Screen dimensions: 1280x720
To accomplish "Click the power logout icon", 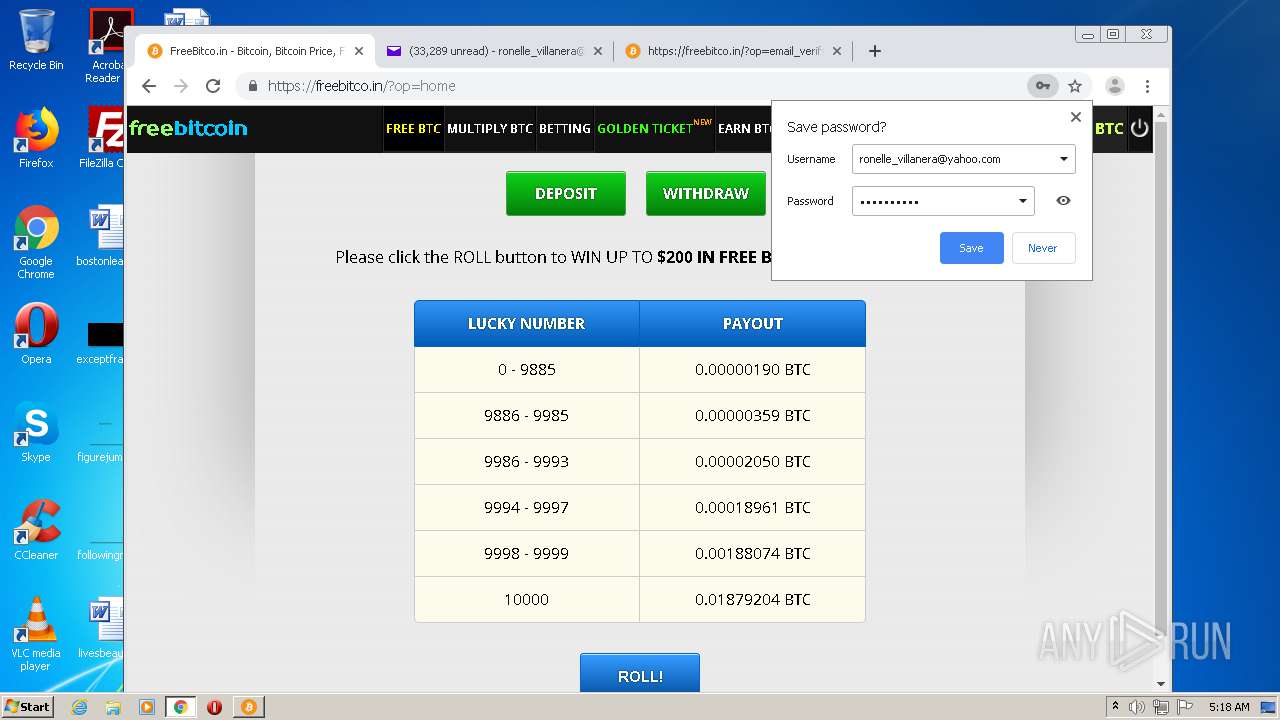I will pyautogui.click(x=1139, y=129).
